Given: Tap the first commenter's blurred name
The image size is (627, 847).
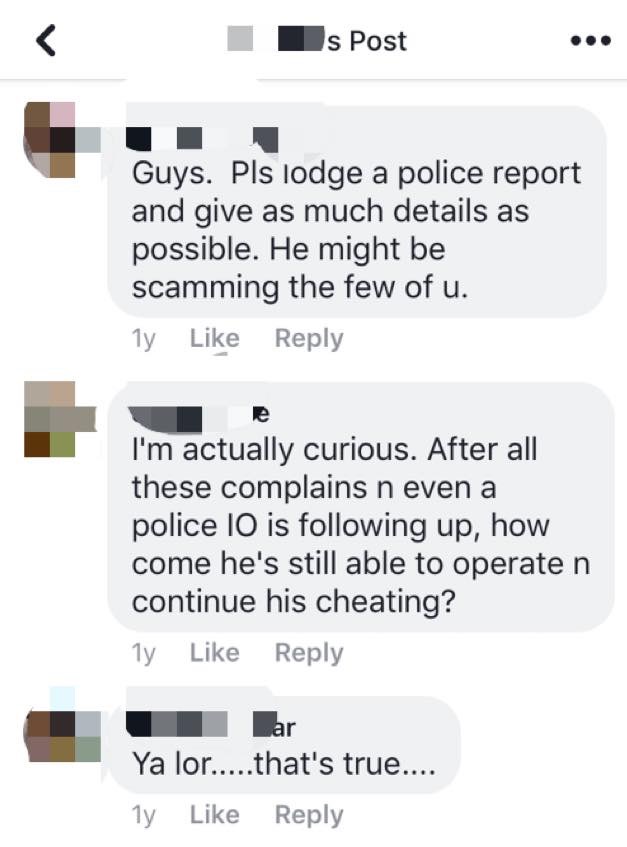Looking at the screenshot, I should [203, 139].
